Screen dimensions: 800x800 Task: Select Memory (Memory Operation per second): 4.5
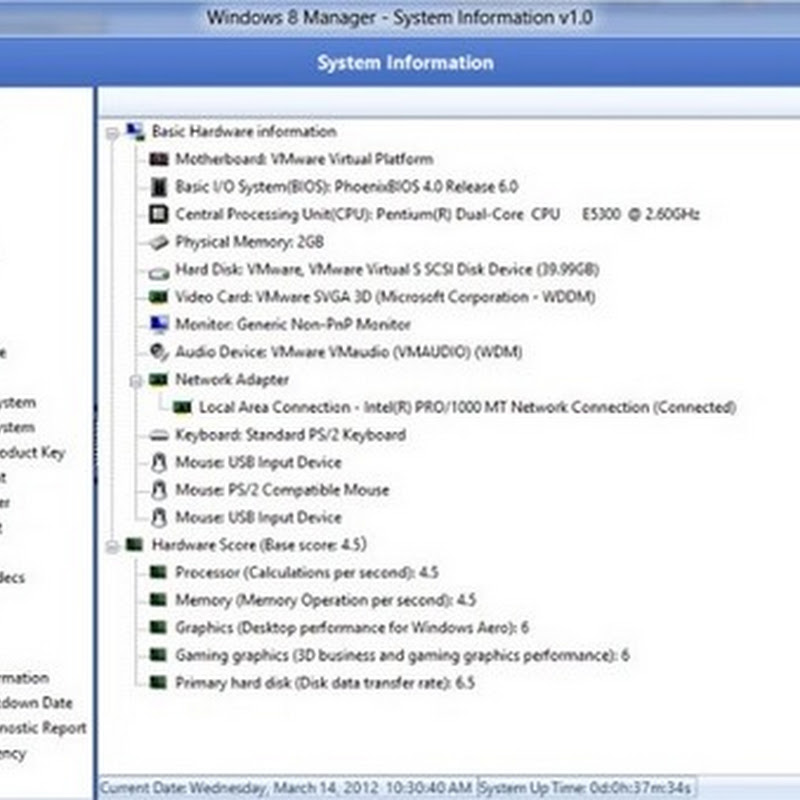pyautogui.click(x=326, y=600)
